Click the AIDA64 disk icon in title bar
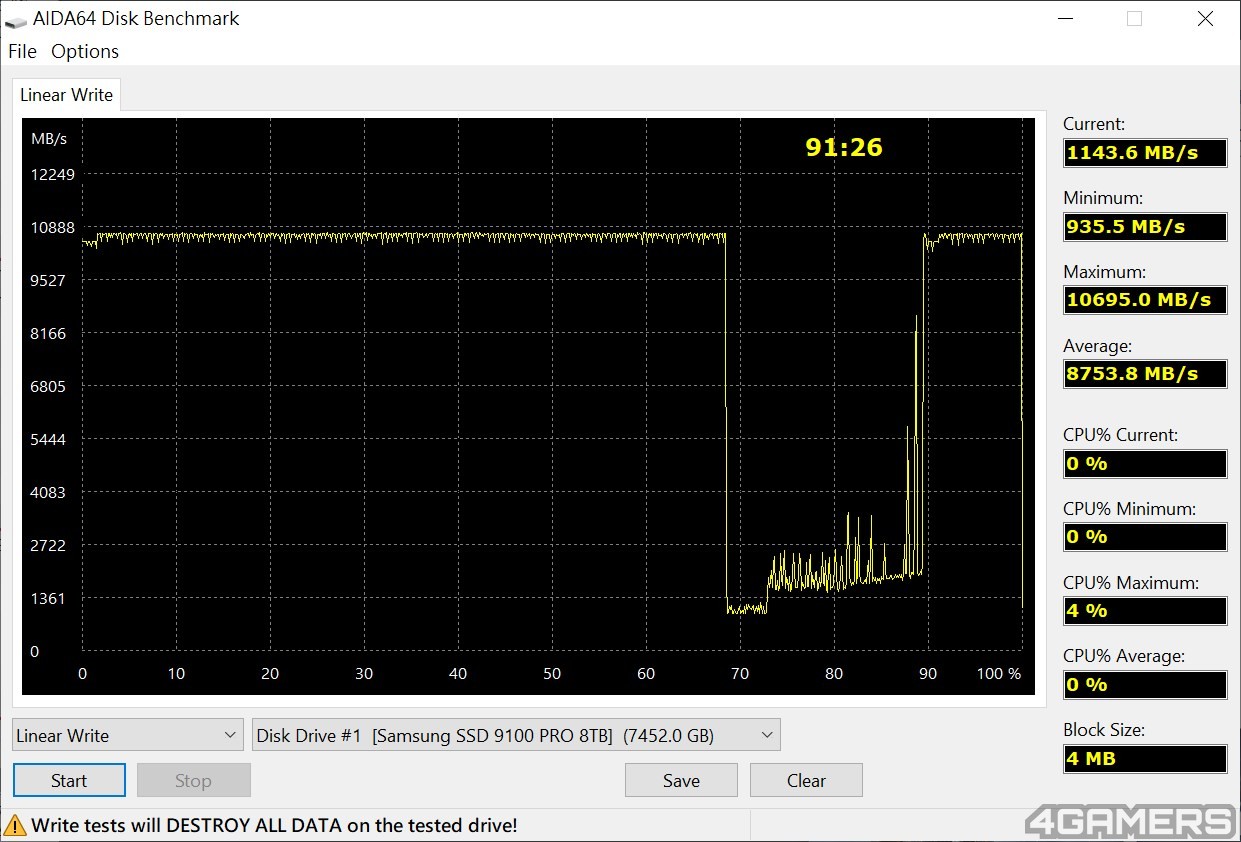The width and height of the screenshot is (1241, 842). coord(17,19)
